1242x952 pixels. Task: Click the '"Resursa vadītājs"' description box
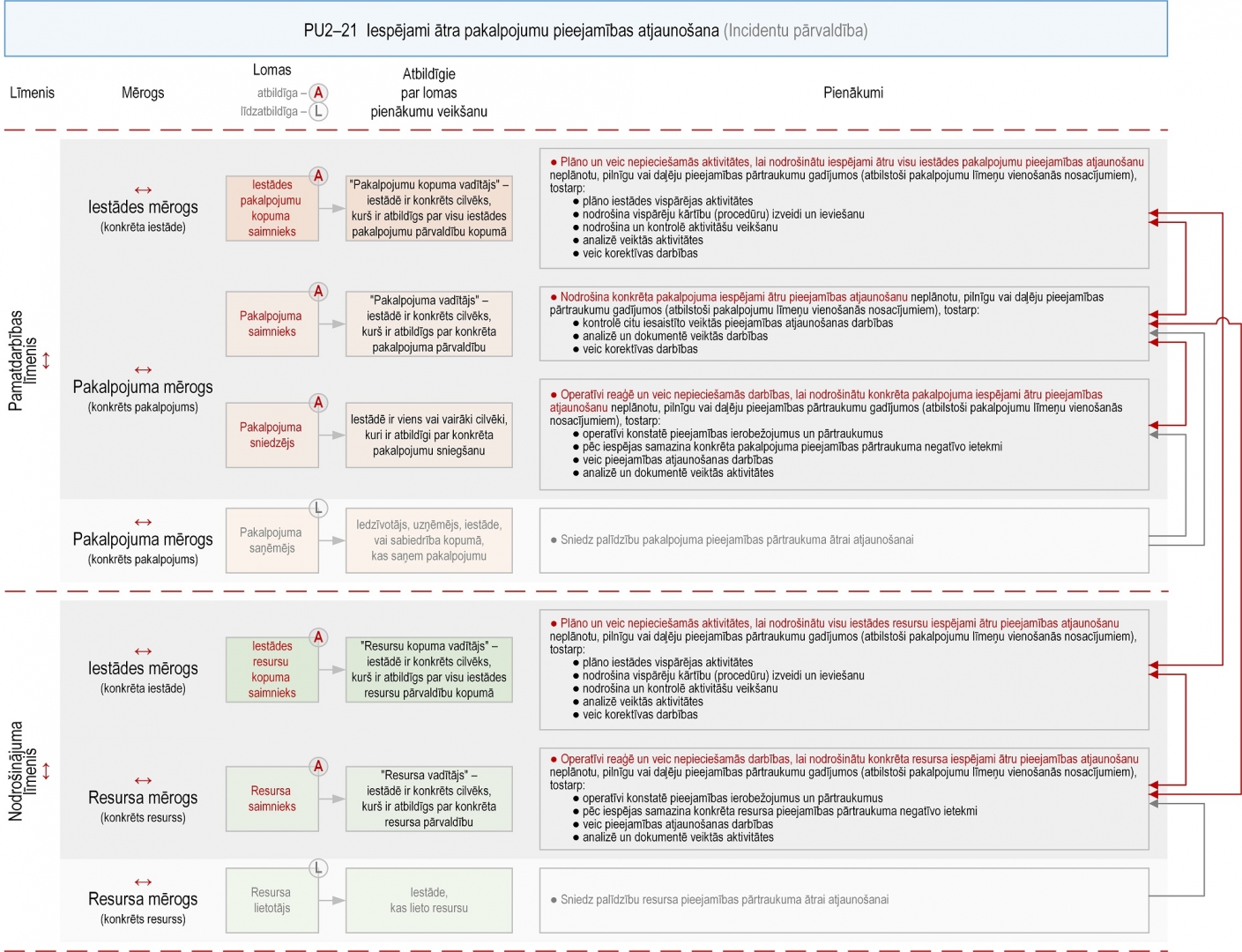point(429,800)
